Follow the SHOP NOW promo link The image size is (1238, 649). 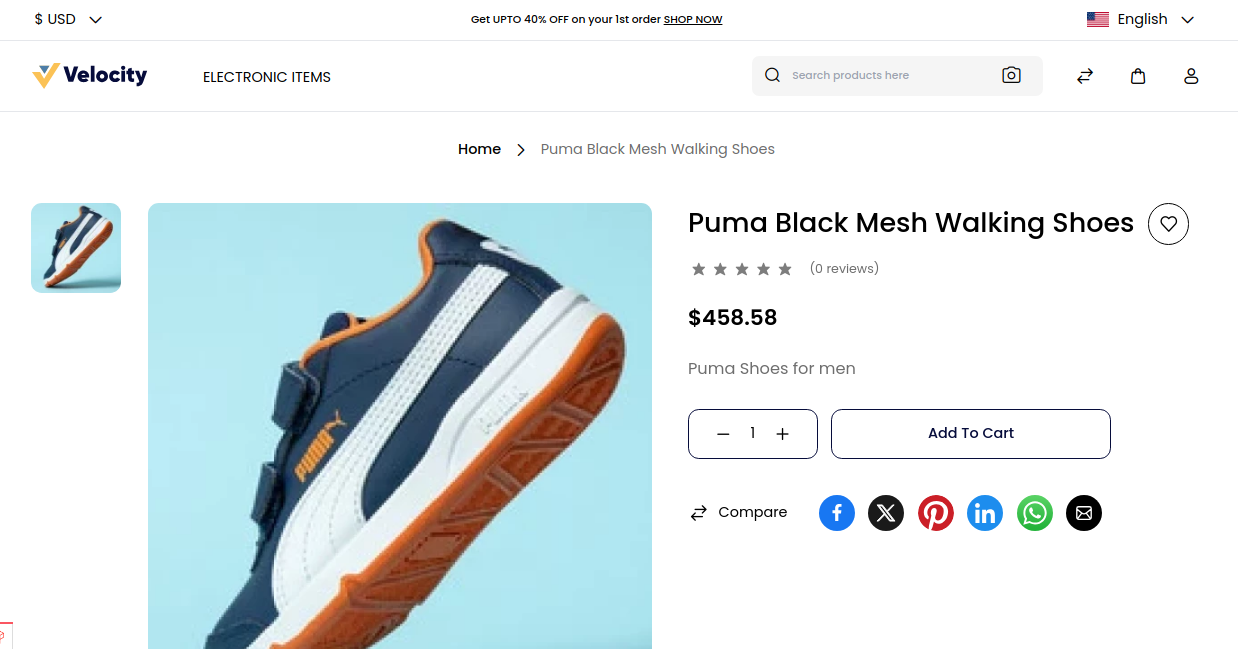(693, 19)
